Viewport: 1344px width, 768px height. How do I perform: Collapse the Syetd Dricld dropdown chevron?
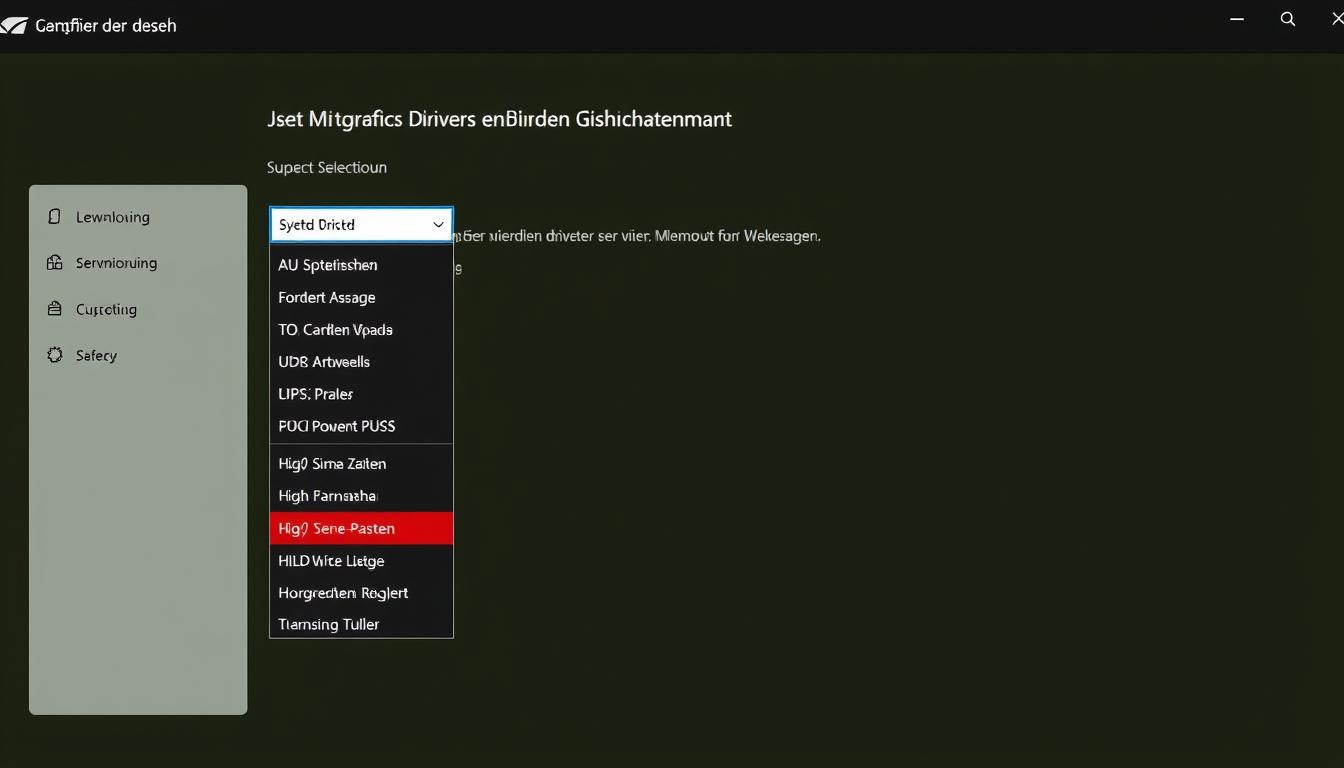click(x=438, y=225)
